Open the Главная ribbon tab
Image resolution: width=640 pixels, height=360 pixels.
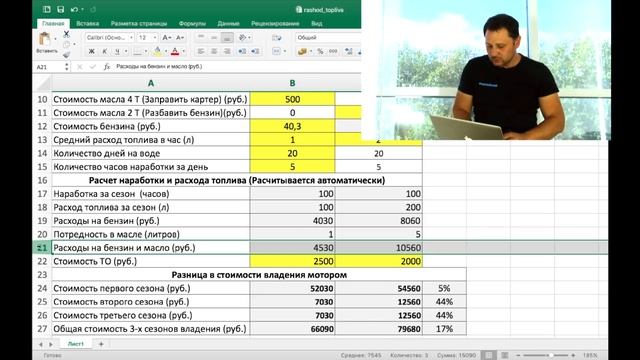point(53,24)
